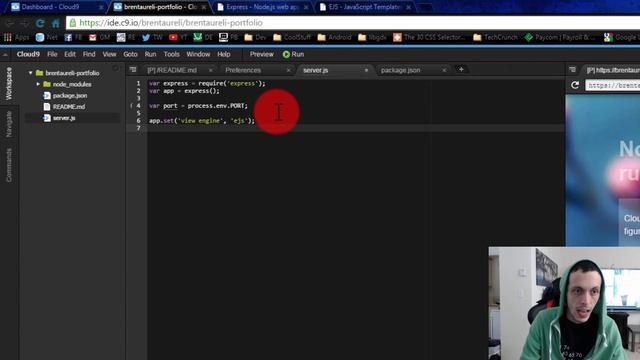Open the preview pane tab menu icon

coord(572,70)
